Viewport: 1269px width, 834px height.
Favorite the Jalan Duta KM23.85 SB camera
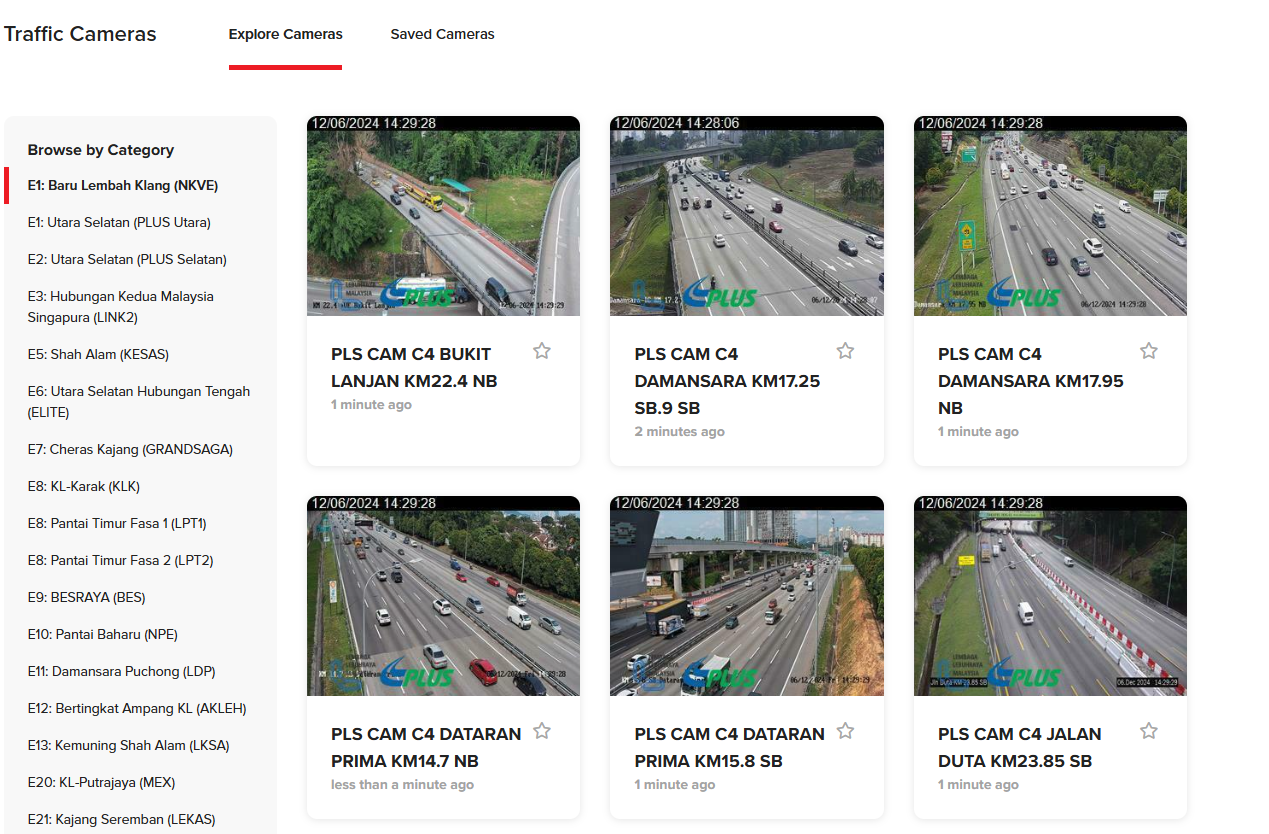point(1148,731)
